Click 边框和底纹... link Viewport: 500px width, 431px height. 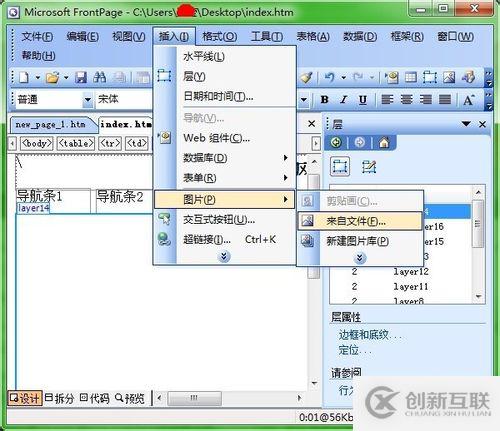point(370,335)
